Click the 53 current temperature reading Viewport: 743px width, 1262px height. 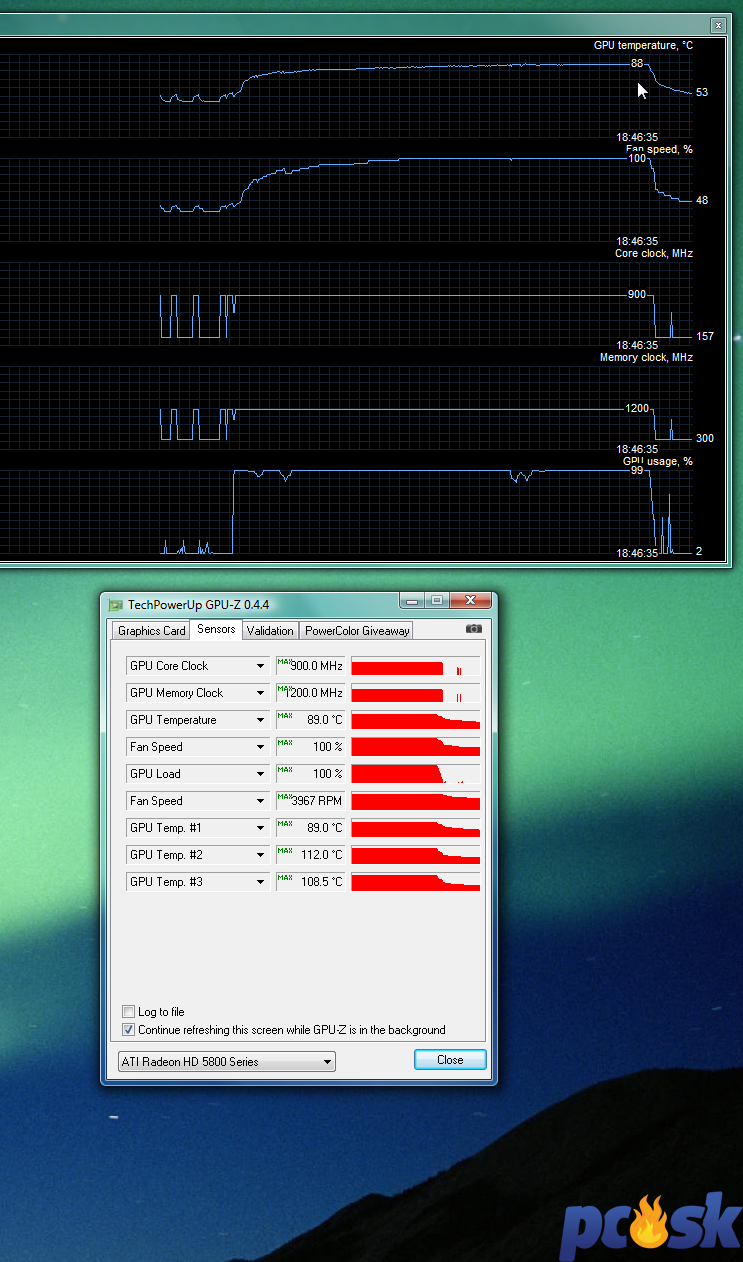702,92
